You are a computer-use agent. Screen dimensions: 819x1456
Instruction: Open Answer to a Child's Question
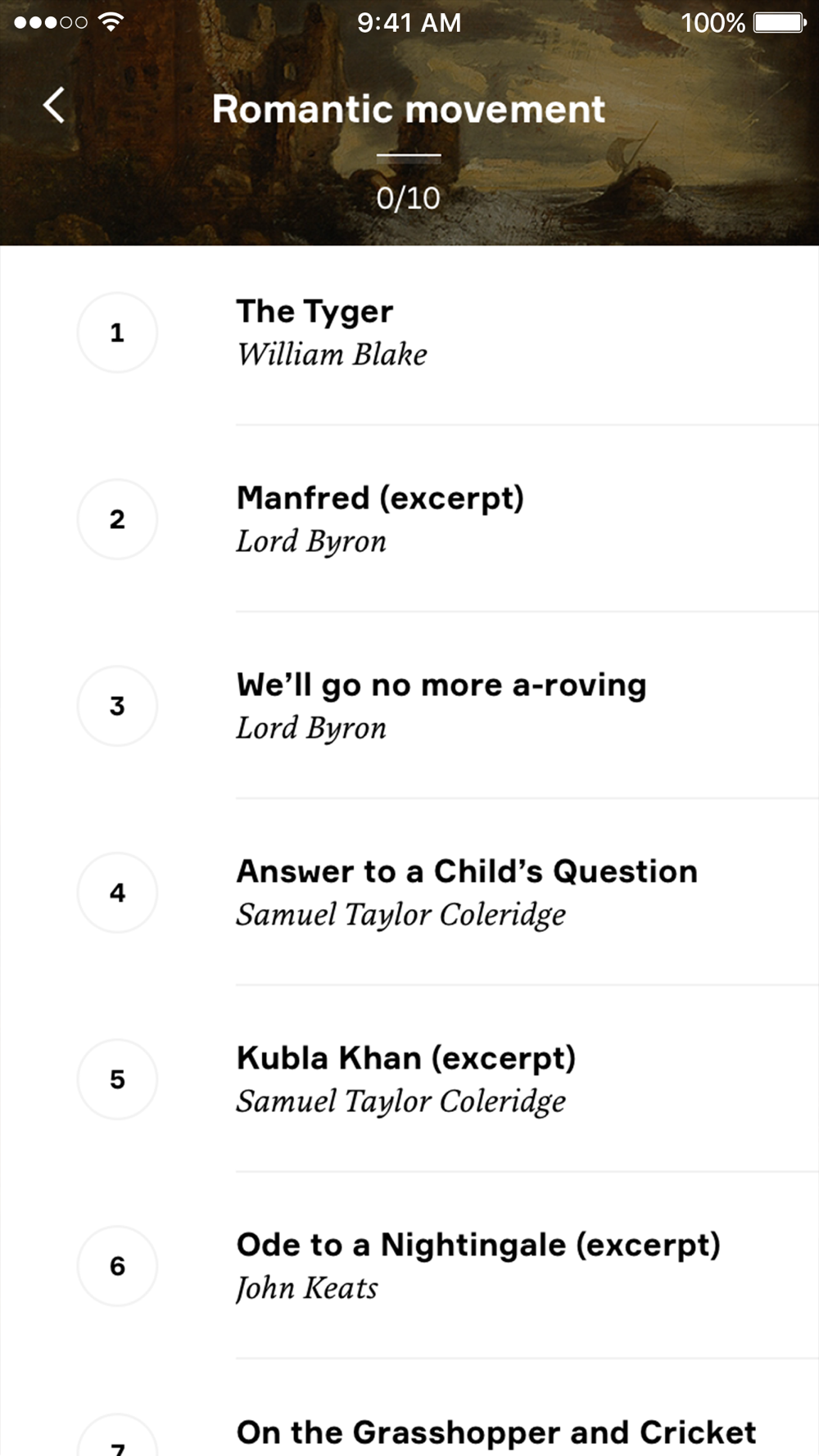click(409, 893)
